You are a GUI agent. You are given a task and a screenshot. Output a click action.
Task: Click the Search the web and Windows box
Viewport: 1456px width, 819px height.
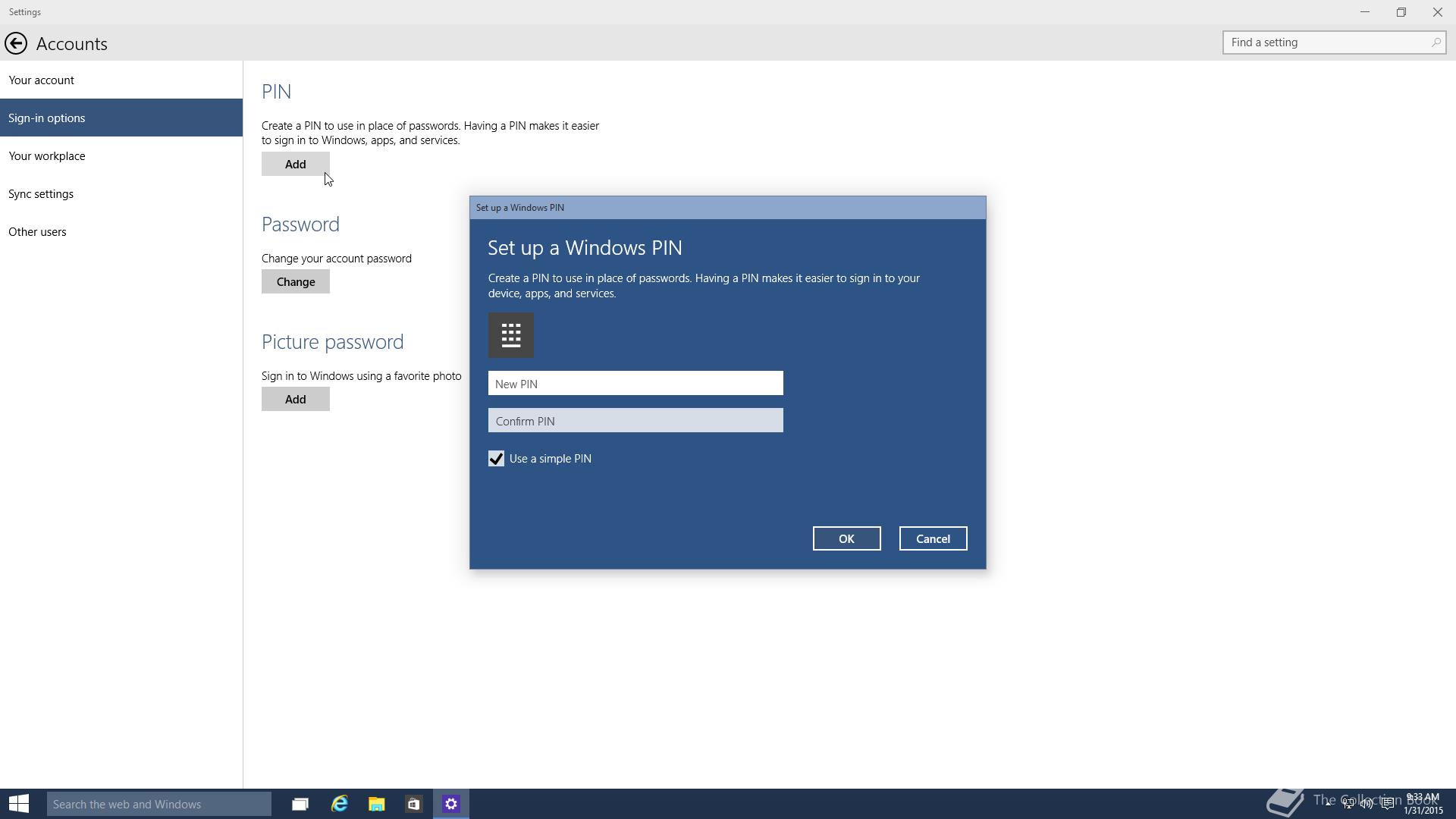point(159,804)
